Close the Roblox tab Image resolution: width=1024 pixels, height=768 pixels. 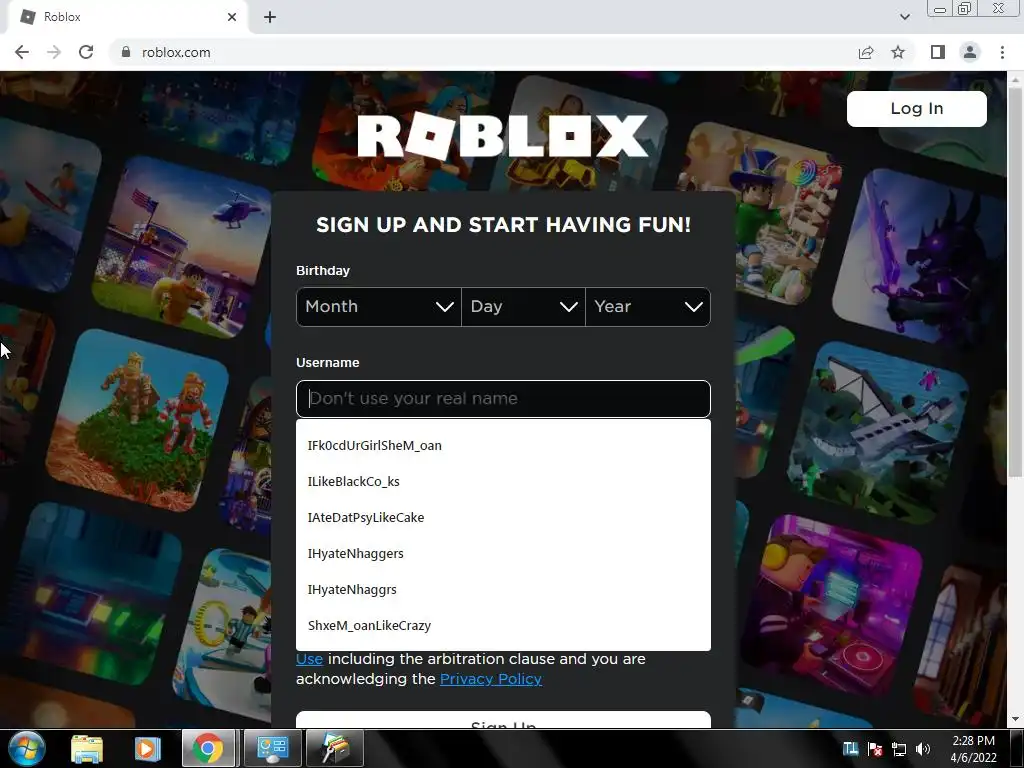pos(232,17)
